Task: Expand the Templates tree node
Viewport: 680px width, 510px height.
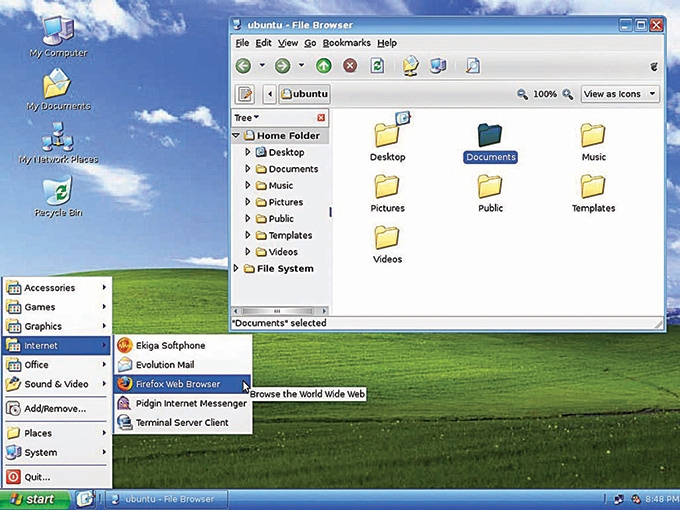Action: (248, 235)
